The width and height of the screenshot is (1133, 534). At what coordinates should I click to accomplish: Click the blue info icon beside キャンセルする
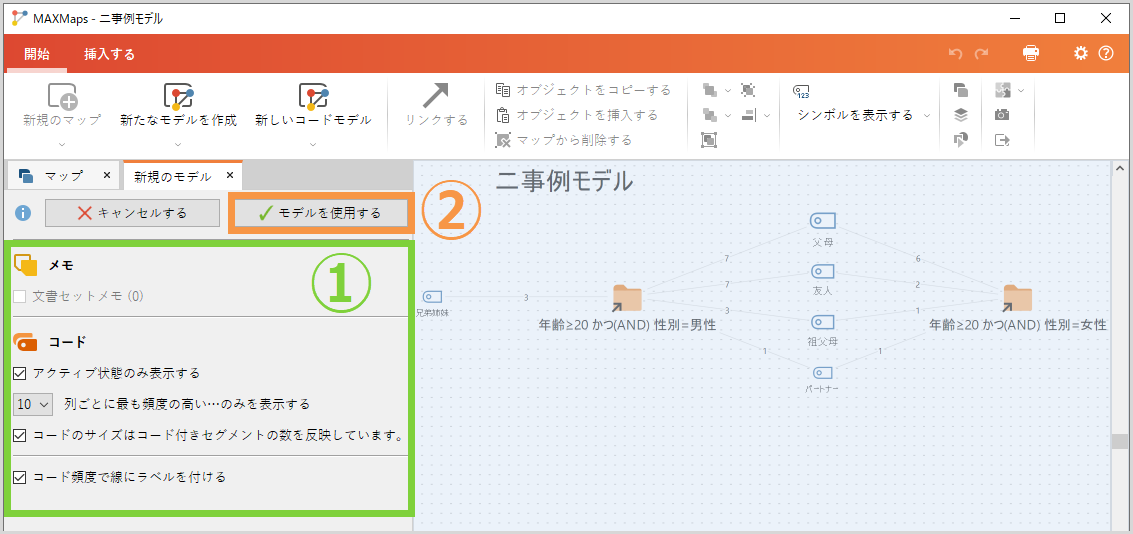pyautogui.click(x=23, y=213)
